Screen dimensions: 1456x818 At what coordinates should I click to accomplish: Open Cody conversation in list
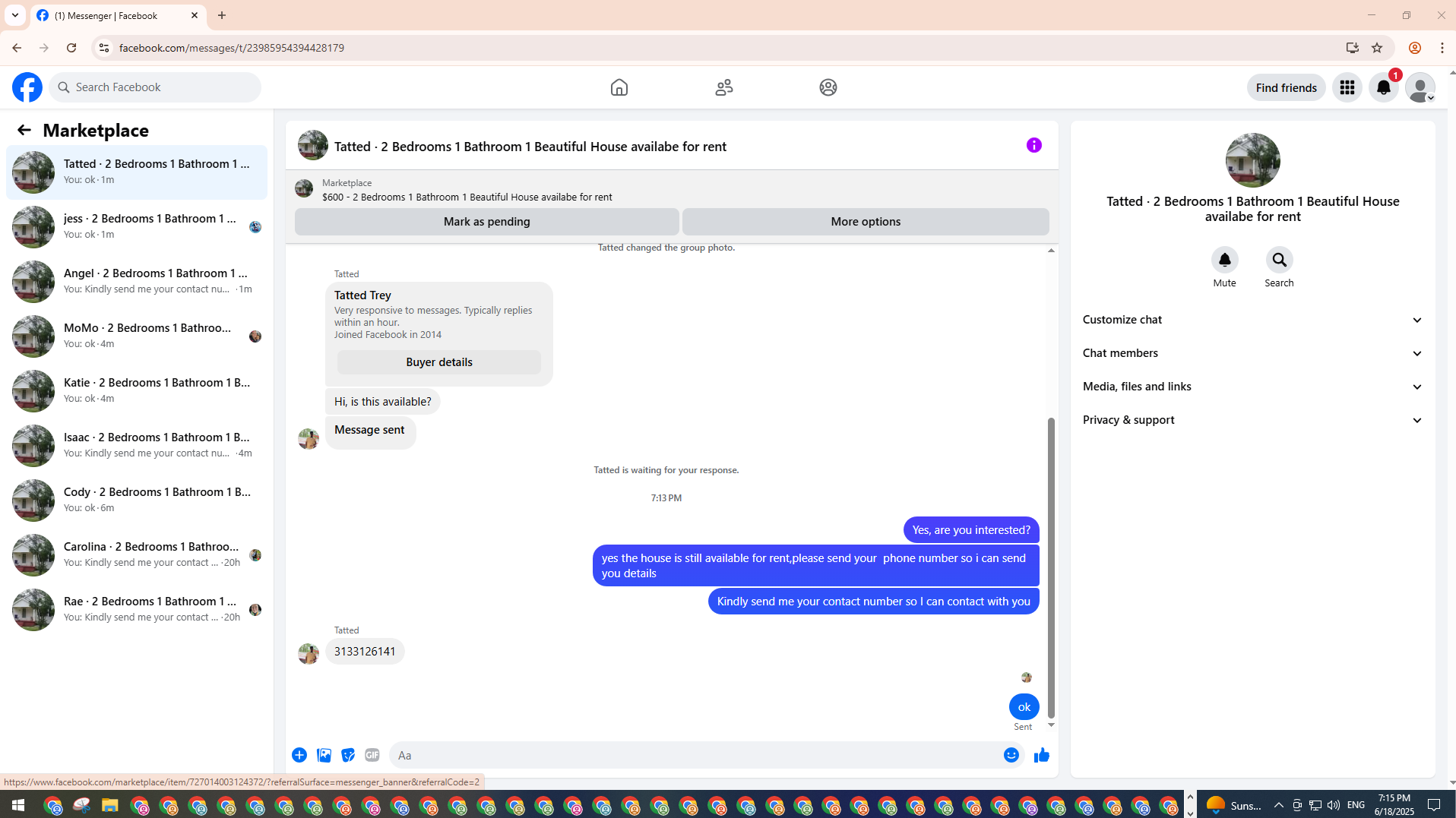click(137, 500)
